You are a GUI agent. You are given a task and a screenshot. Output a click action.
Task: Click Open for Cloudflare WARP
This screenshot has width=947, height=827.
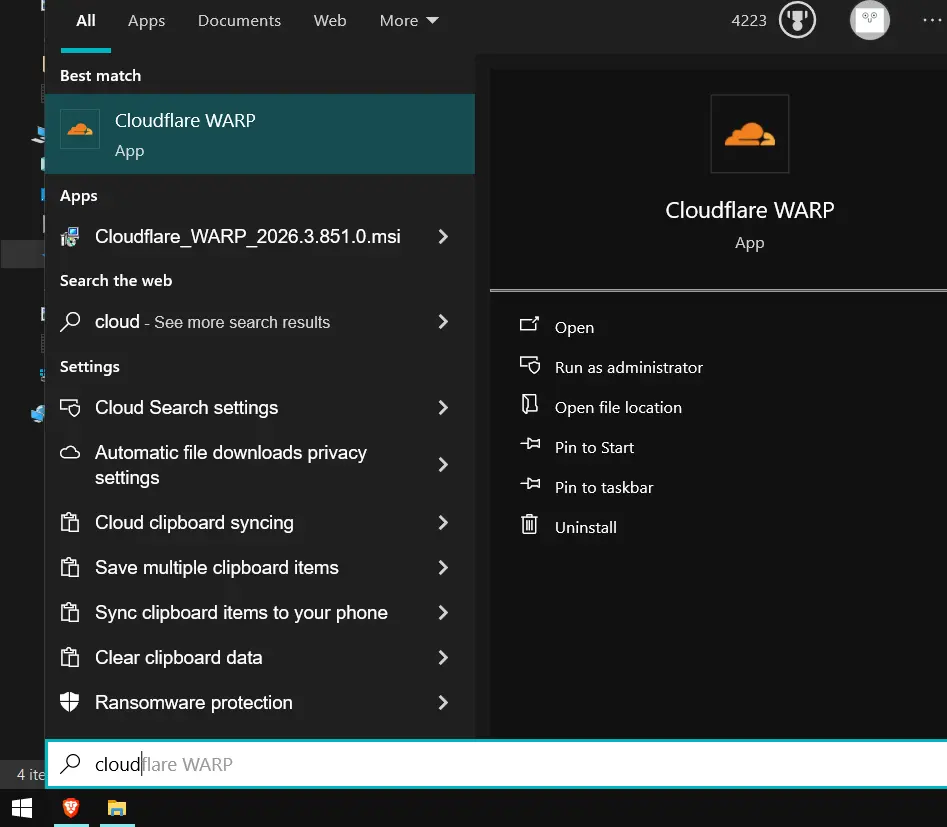click(x=574, y=327)
